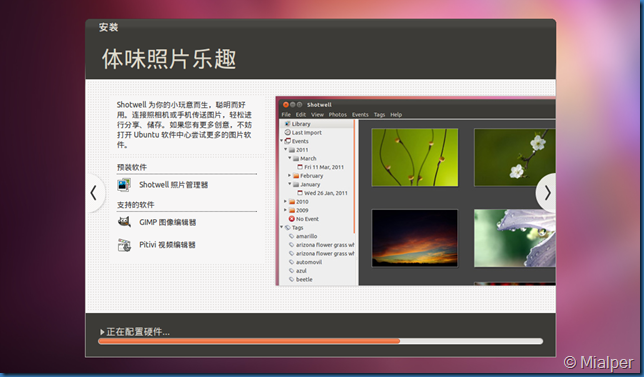The image size is (644, 377).
Task: Close the Shotwell window with orange button
Action: pyautogui.click(x=285, y=105)
